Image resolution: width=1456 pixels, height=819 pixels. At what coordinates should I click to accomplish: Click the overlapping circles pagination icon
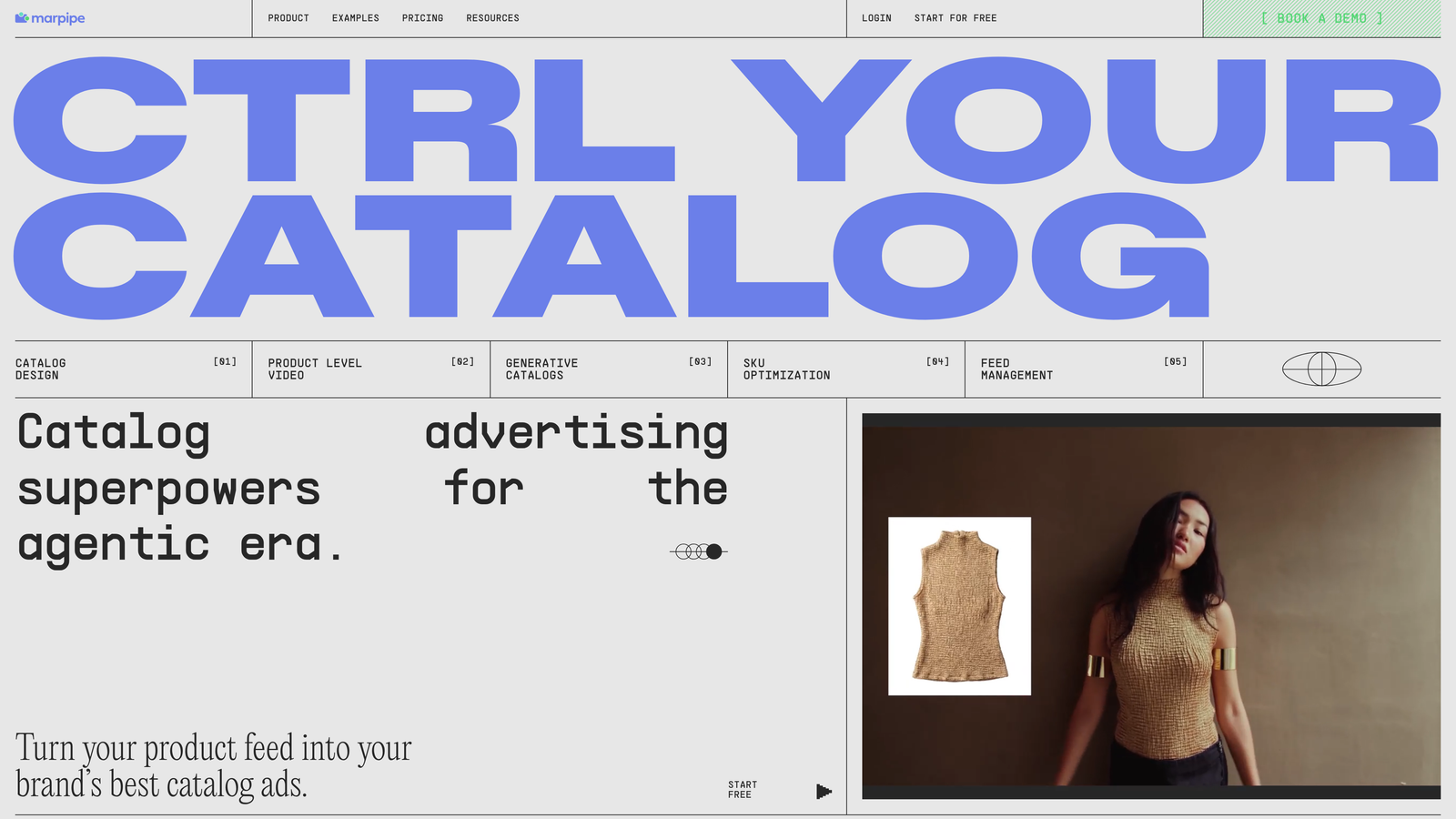pyautogui.click(x=700, y=550)
